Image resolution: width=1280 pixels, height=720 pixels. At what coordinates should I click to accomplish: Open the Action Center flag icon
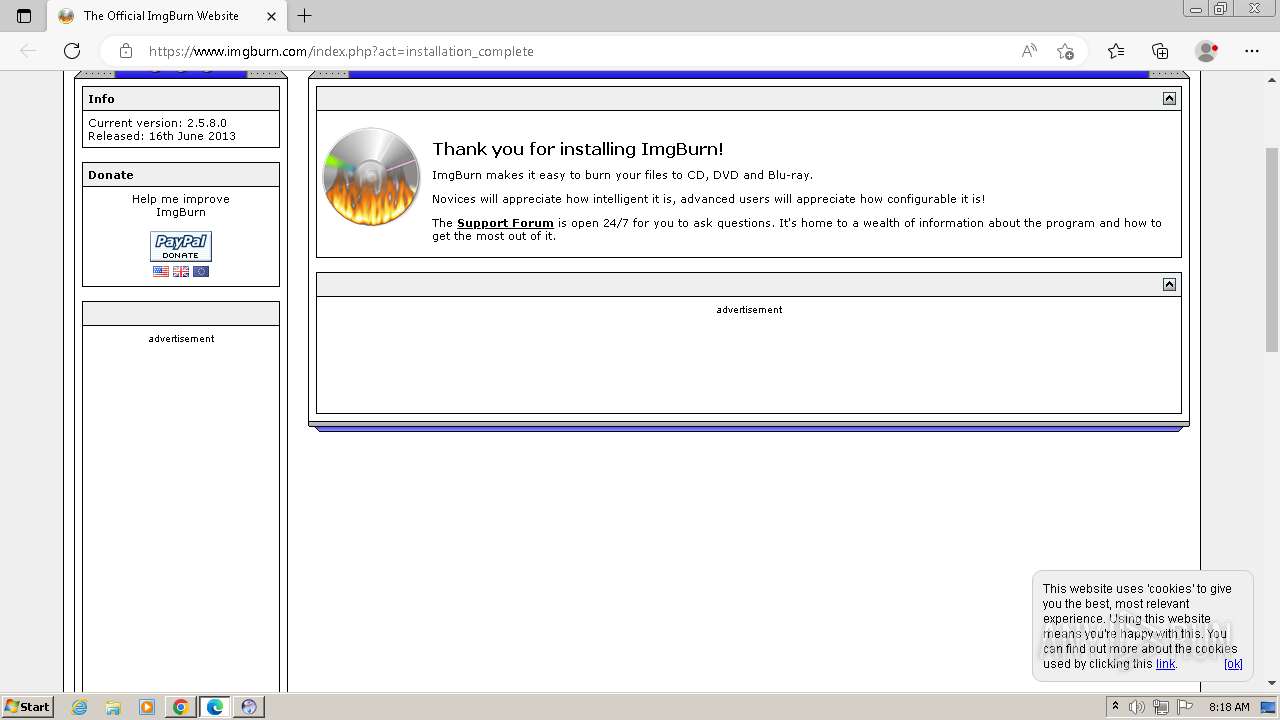click(1183, 707)
